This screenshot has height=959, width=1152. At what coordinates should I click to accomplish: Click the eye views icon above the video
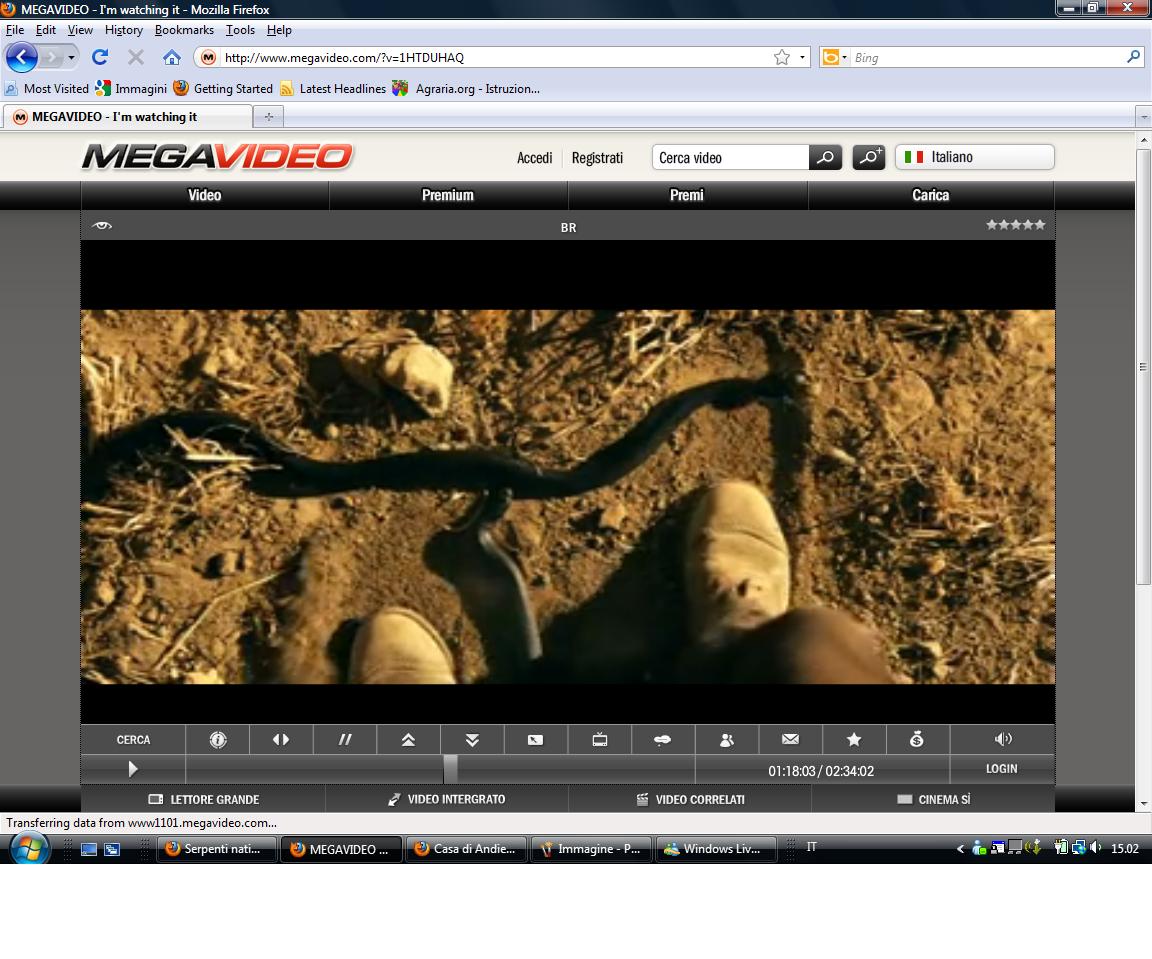tap(101, 226)
